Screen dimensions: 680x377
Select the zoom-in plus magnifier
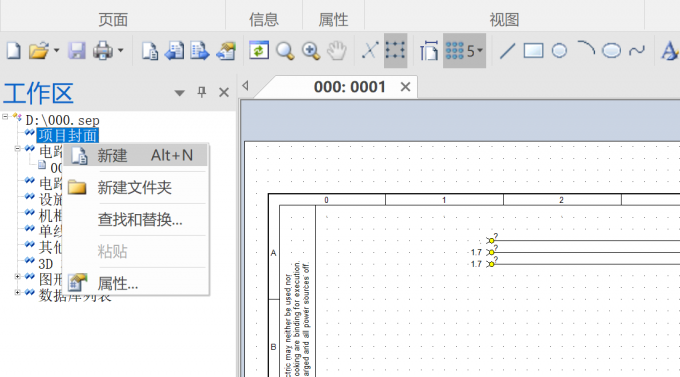pos(311,51)
